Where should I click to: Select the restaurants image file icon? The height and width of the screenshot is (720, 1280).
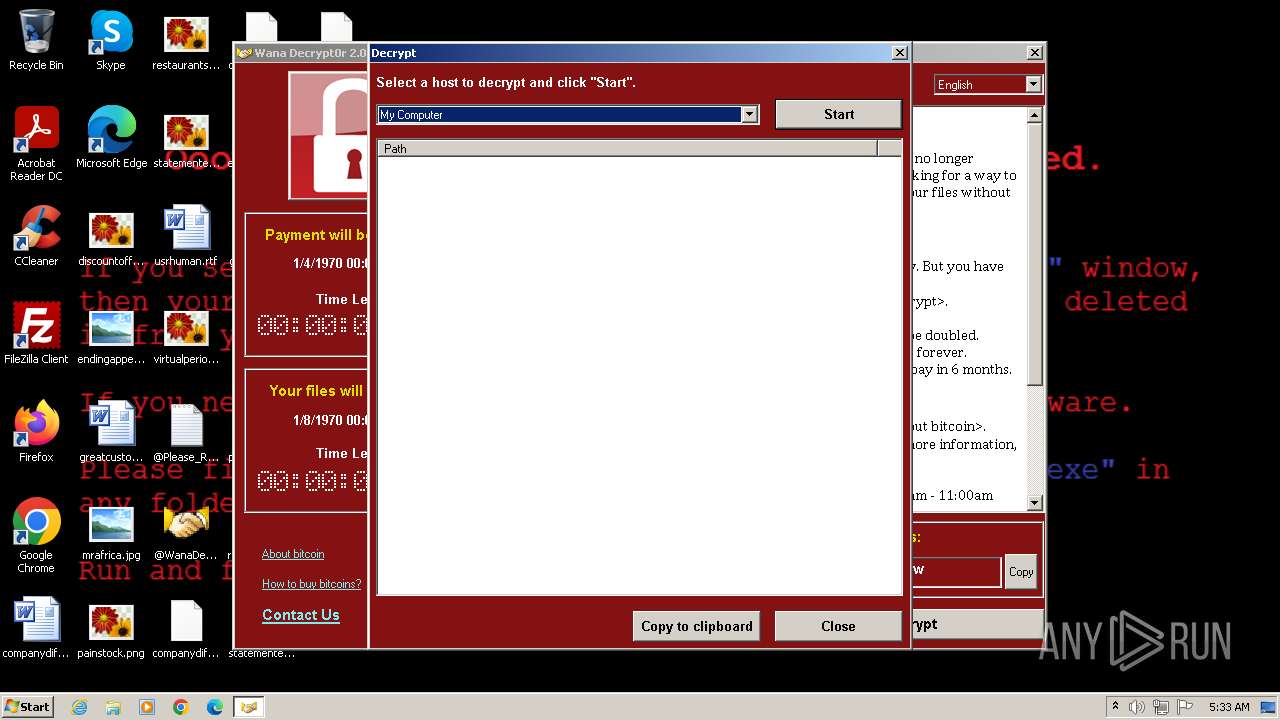click(x=186, y=42)
